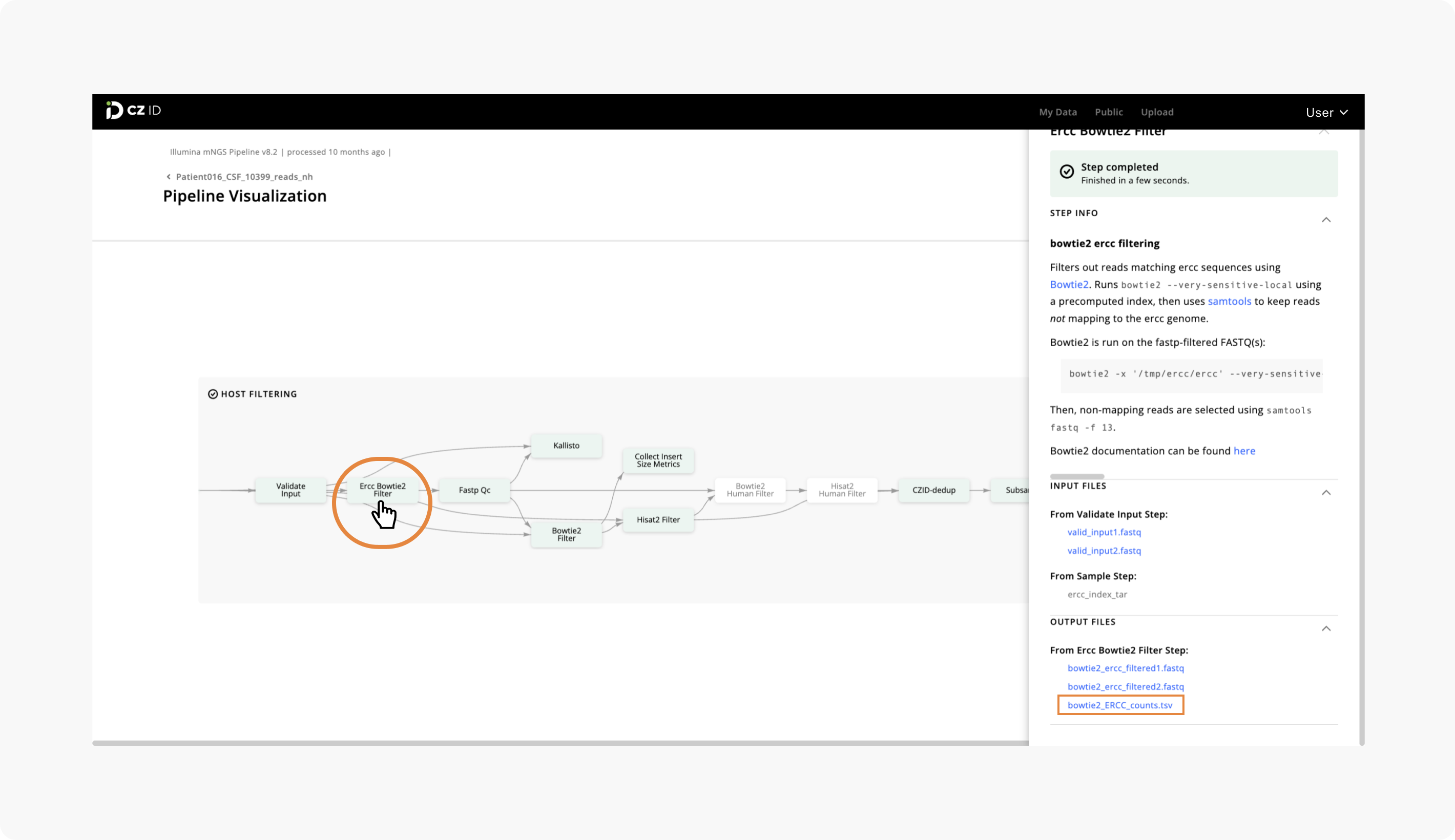Select the Hisat2 Human Filter node
This screenshot has width=1455, height=840.
tap(842, 490)
